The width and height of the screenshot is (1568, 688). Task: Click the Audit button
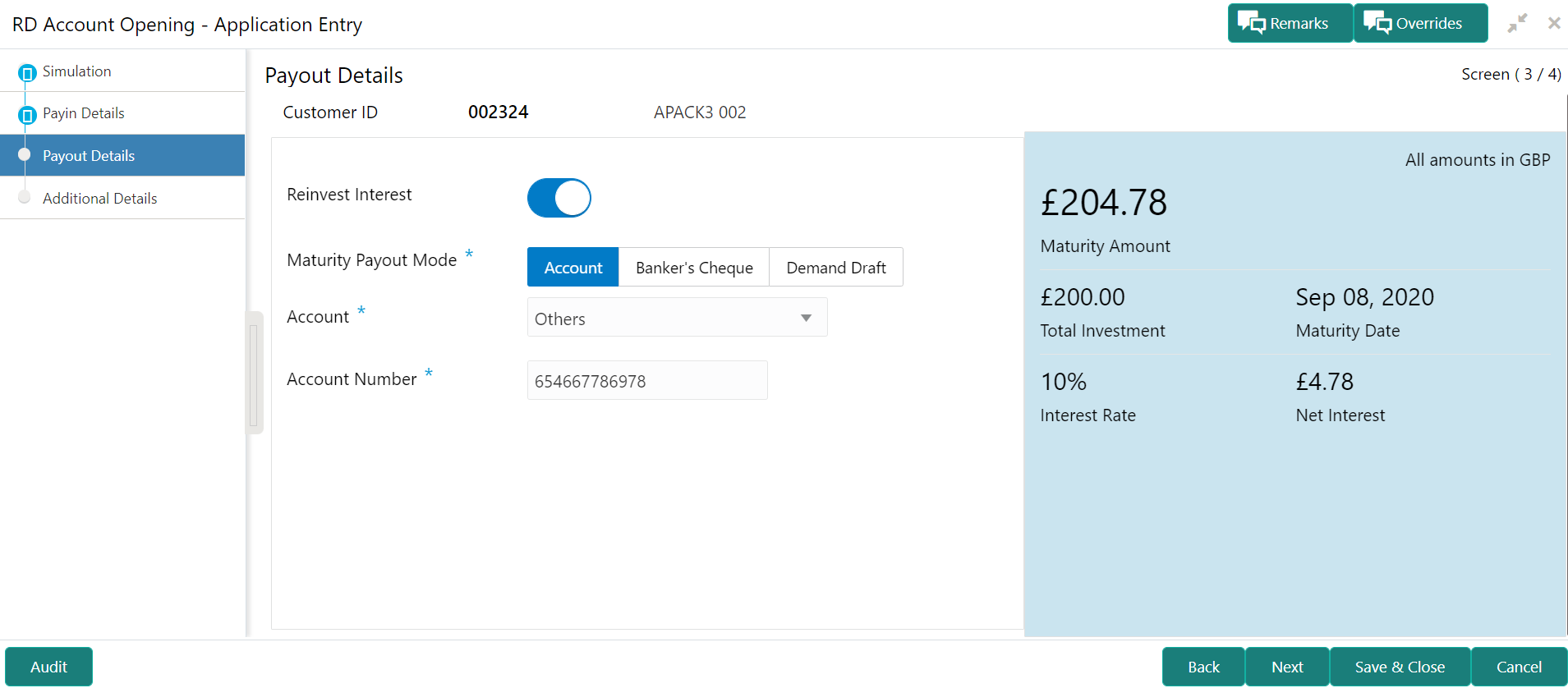(48, 667)
